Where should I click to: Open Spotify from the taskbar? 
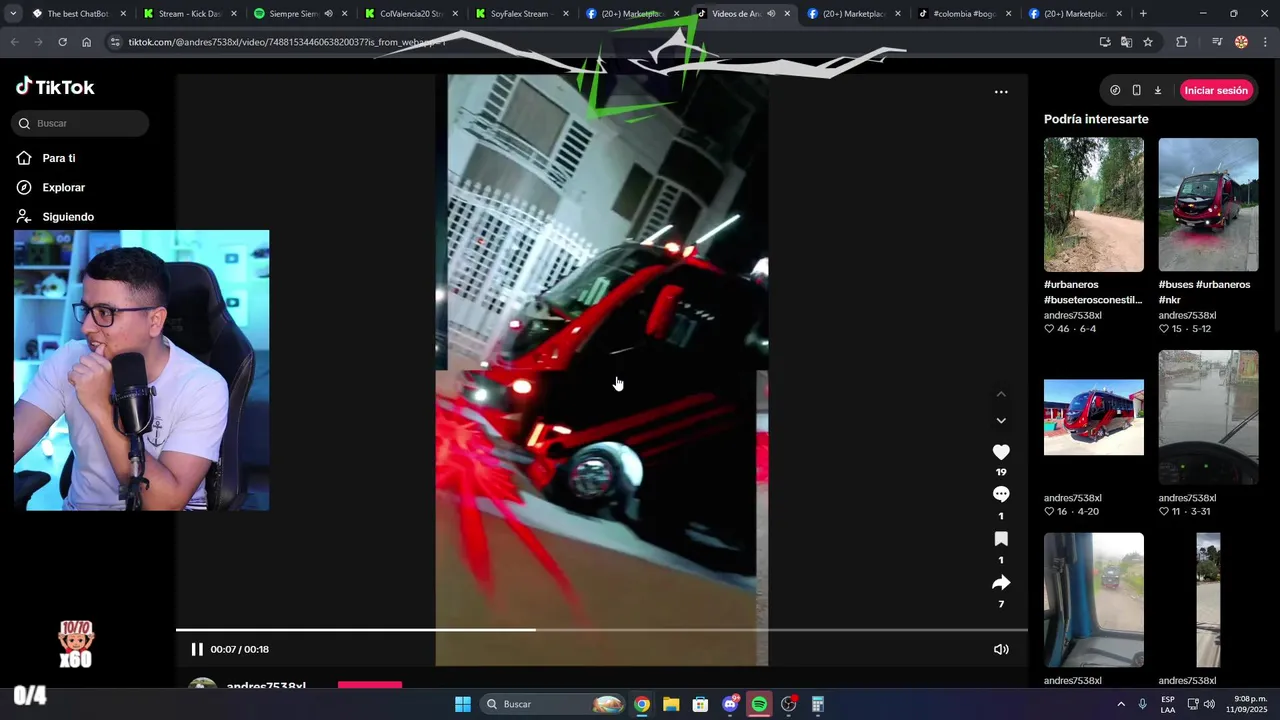[x=759, y=704]
